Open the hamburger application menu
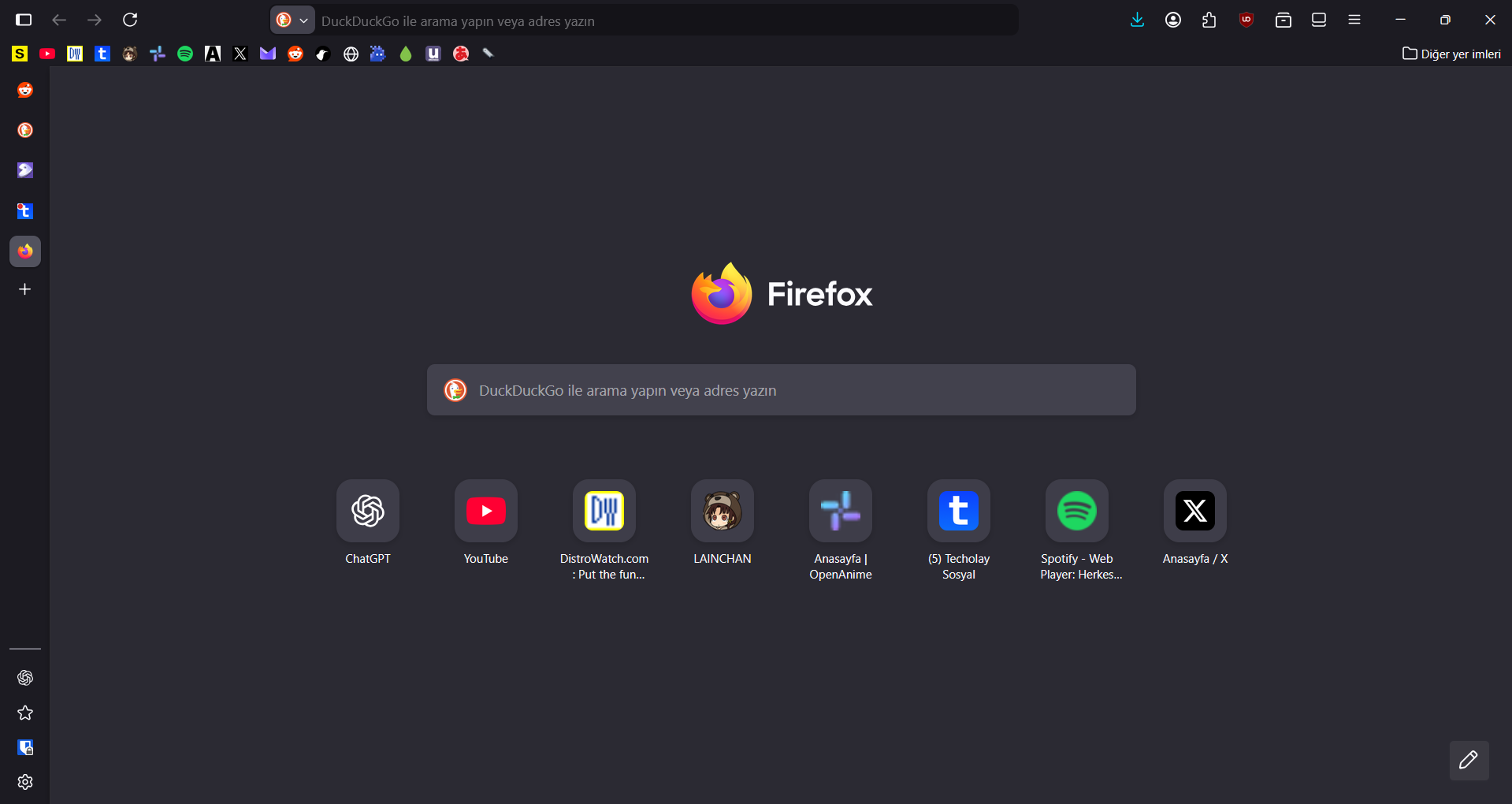The image size is (1512, 804). tap(1354, 20)
